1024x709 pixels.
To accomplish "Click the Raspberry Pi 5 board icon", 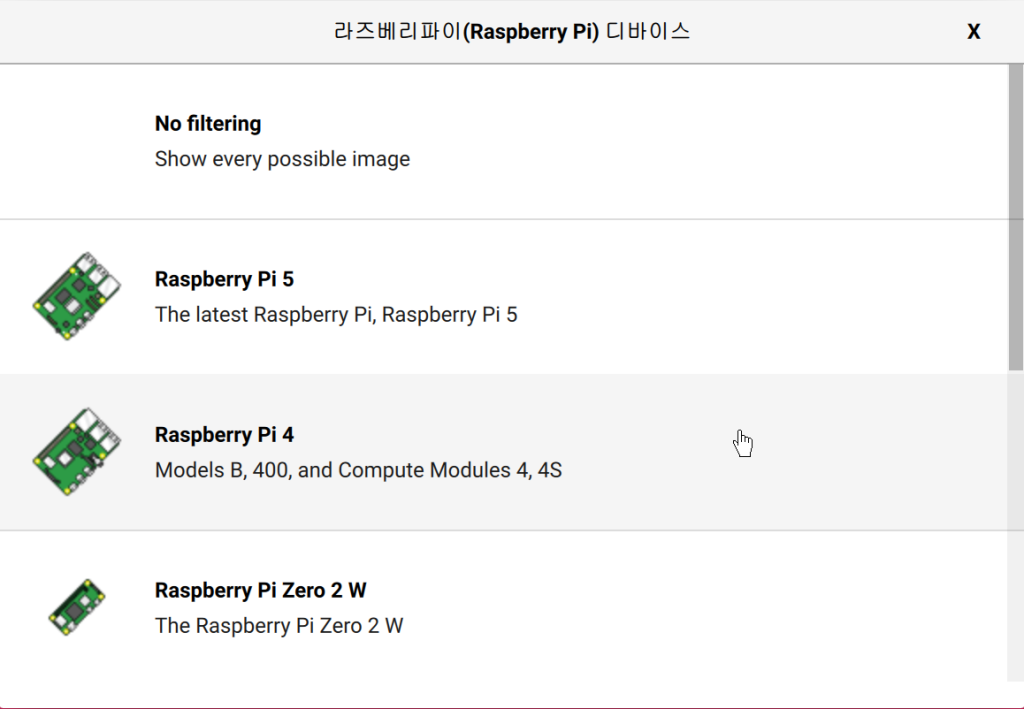I will click(77, 296).
